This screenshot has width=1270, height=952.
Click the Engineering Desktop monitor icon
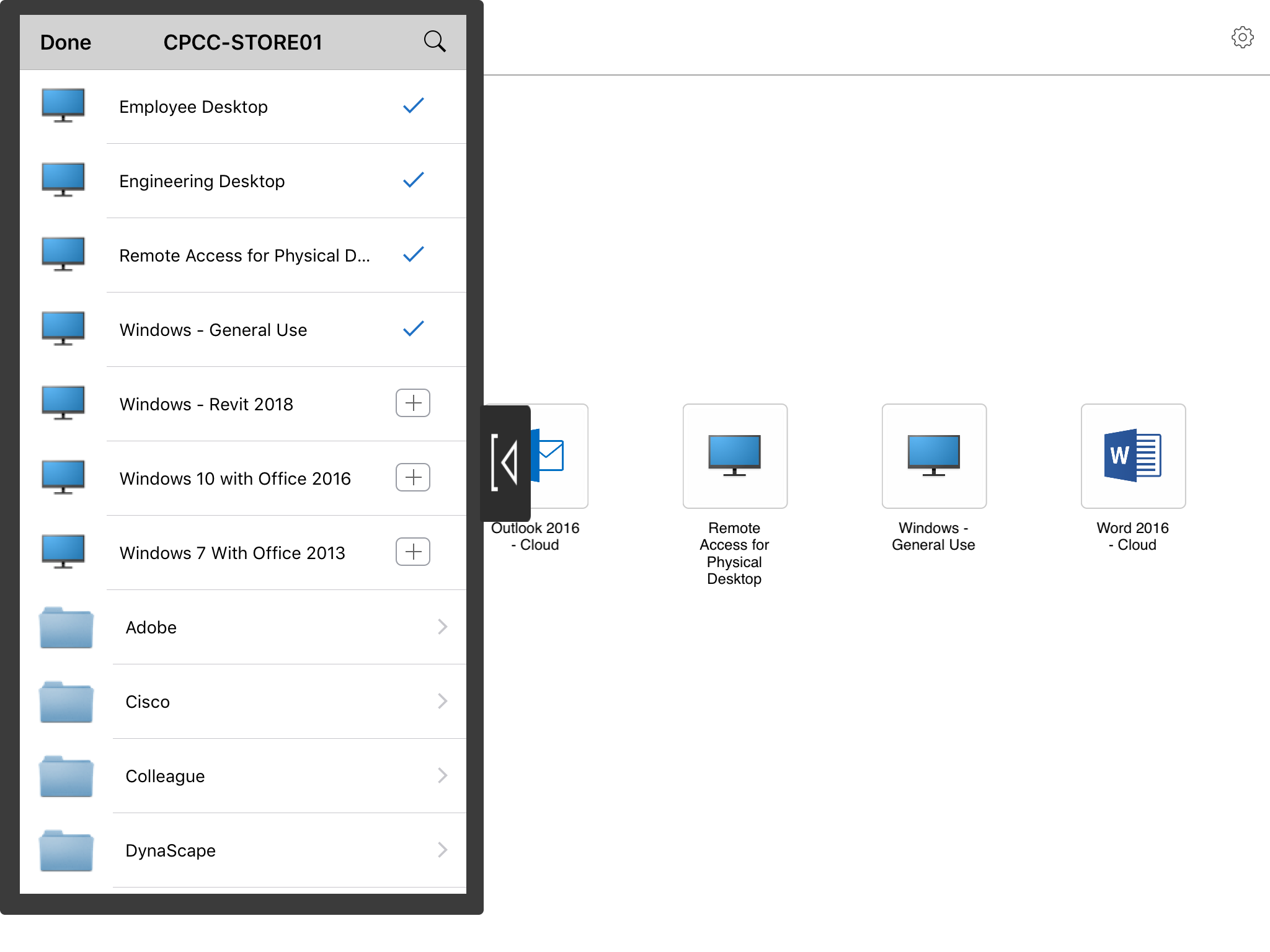(63, 180)
